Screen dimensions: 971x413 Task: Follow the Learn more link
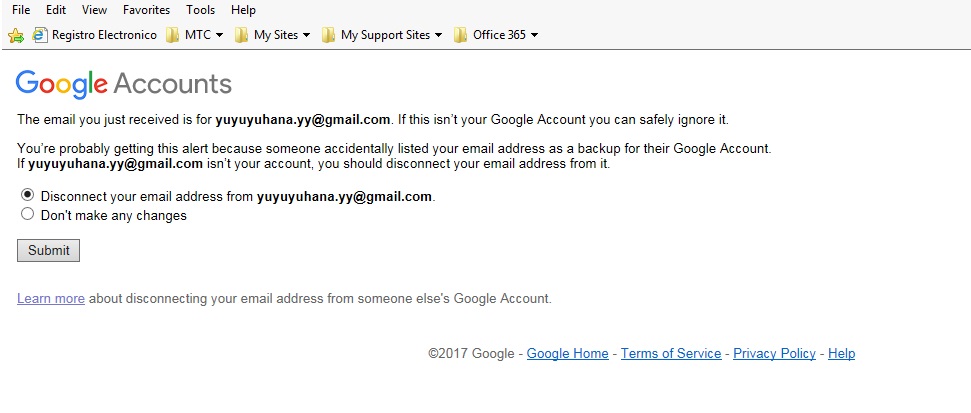(51, 298)
